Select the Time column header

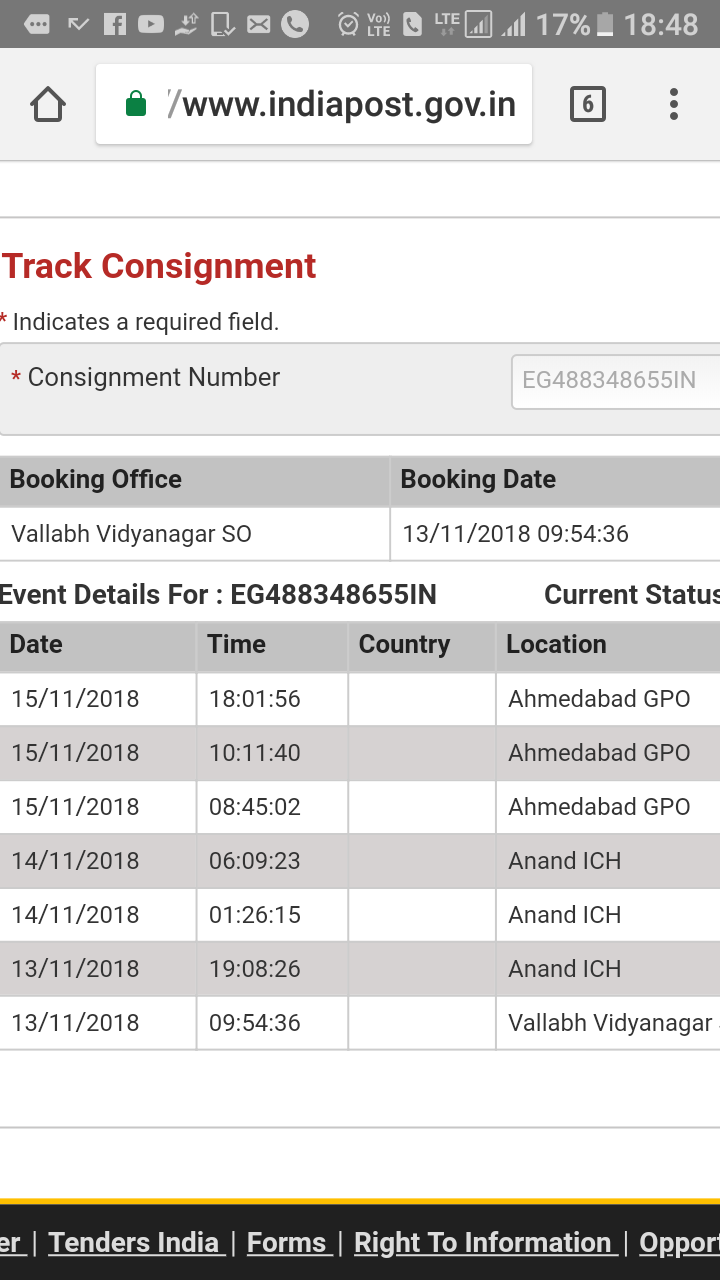tap(236, 644)
